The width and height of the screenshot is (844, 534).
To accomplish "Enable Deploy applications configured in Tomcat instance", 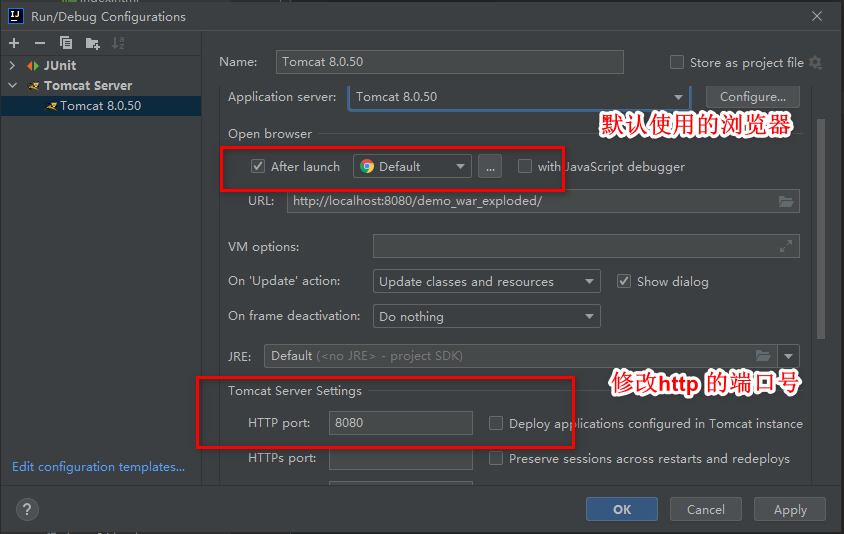I will tap(496, 423).
